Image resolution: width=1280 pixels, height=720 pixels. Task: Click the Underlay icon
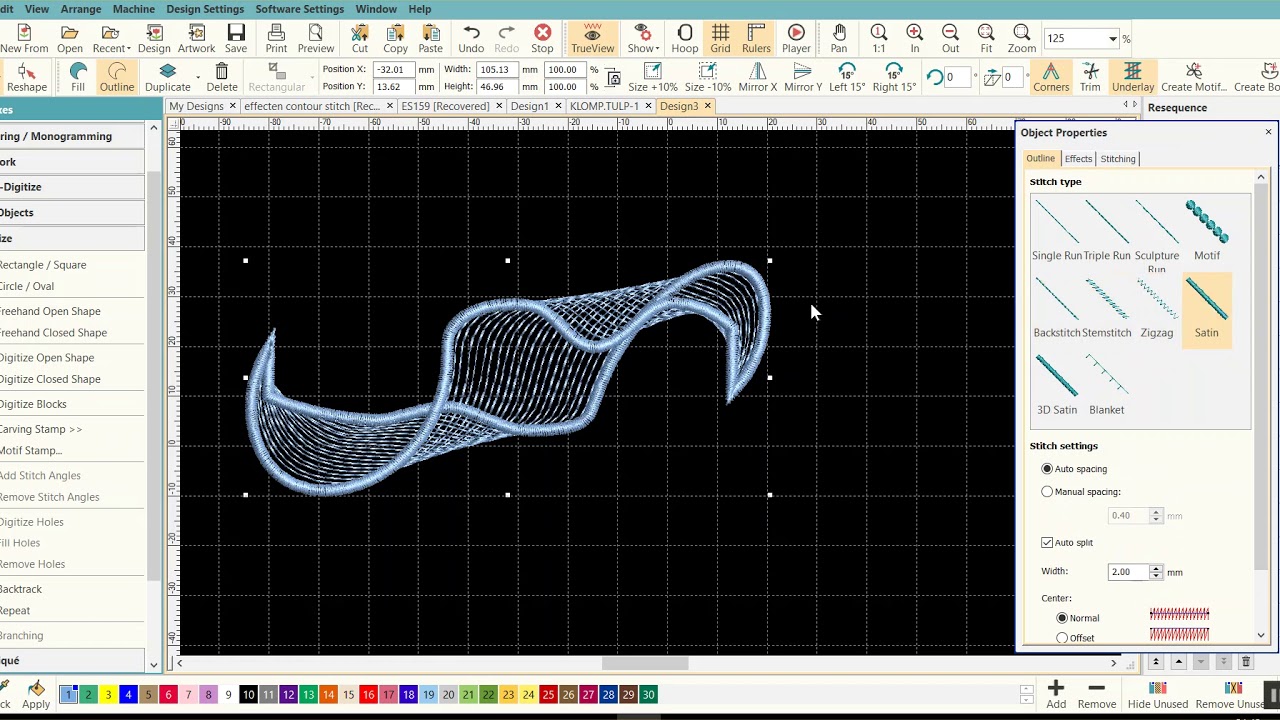click(1132, 77)
